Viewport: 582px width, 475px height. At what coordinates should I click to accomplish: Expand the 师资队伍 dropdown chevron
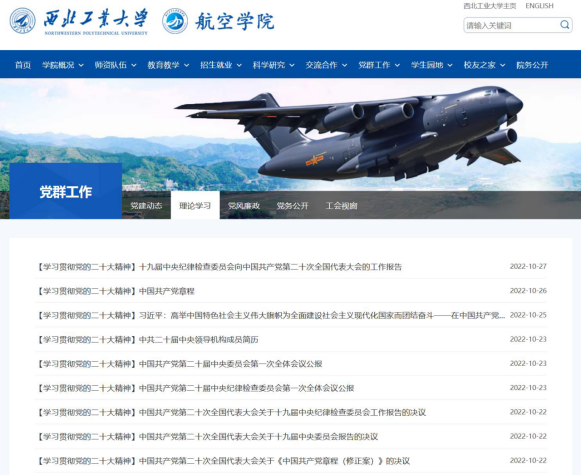click(x=134, y=65)
